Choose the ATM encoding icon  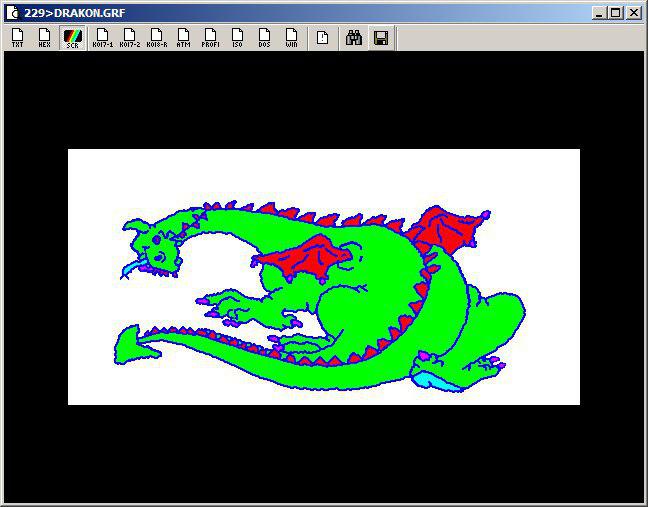[x=184, y=38]
